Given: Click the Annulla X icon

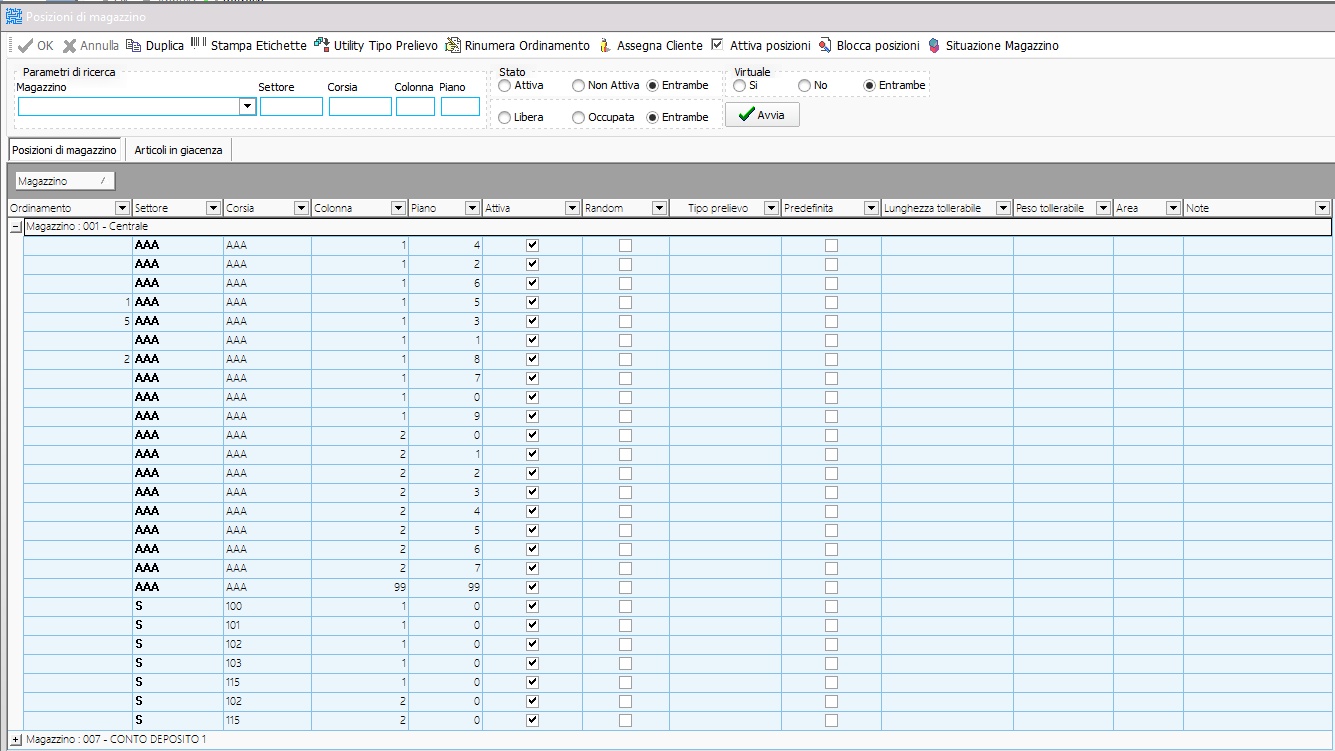Looking at the screenshot, I should (x=70, y=46).
